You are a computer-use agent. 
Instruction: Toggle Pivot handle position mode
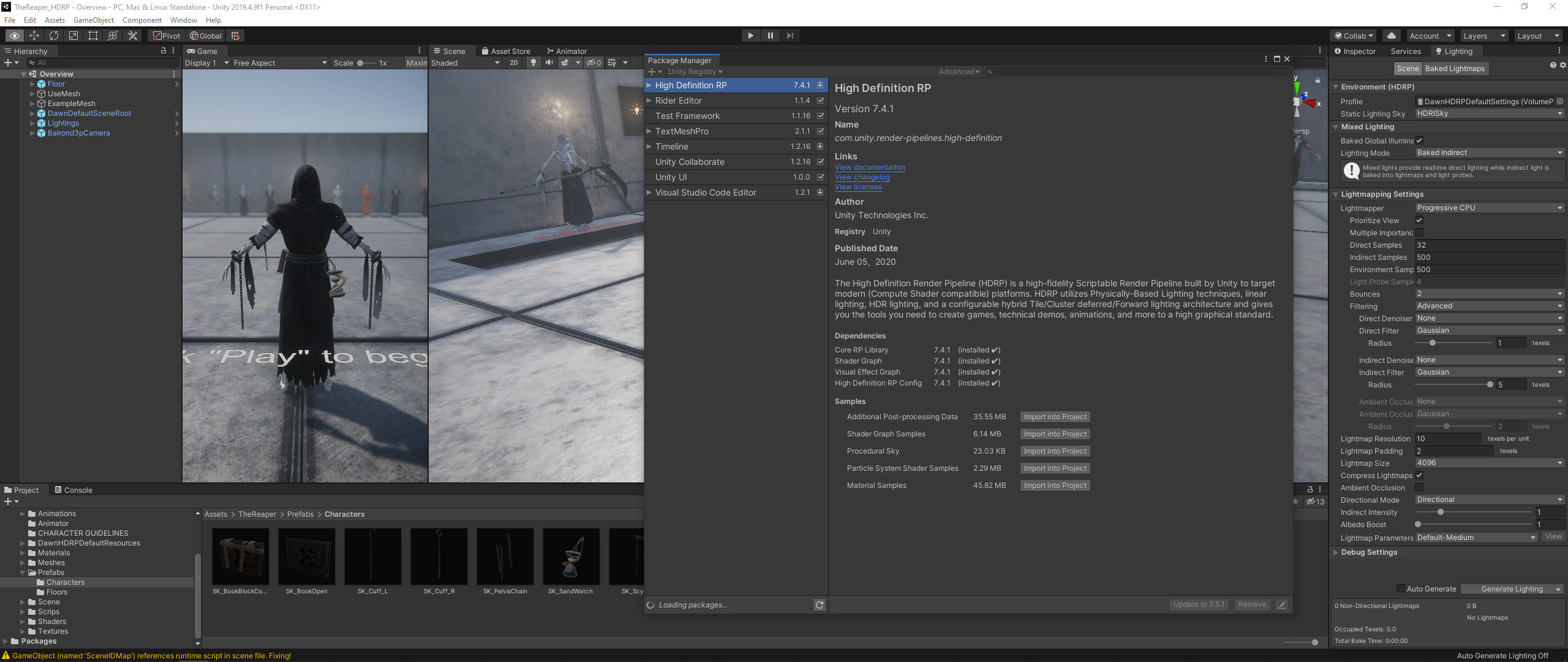[167, 36]
